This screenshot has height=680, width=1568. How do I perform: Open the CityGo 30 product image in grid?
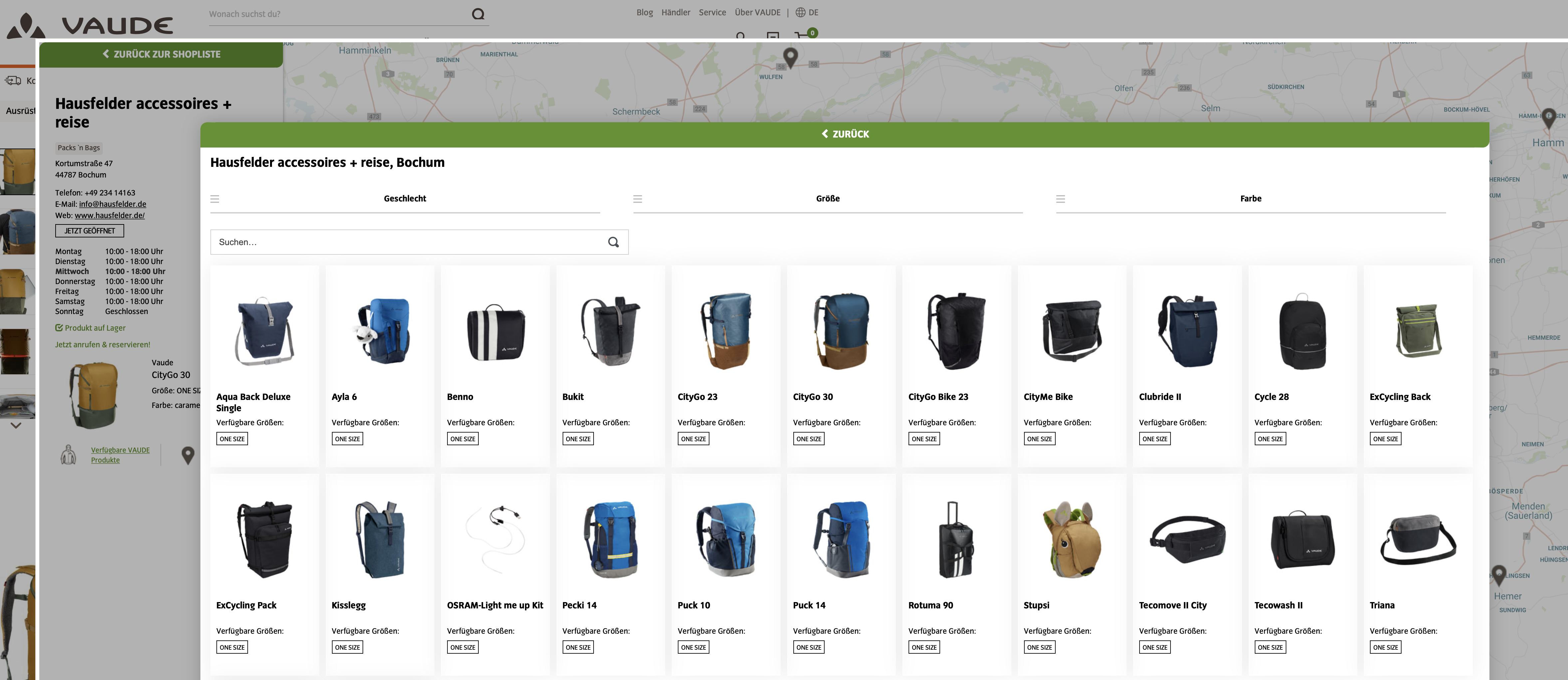pos(841,331)
